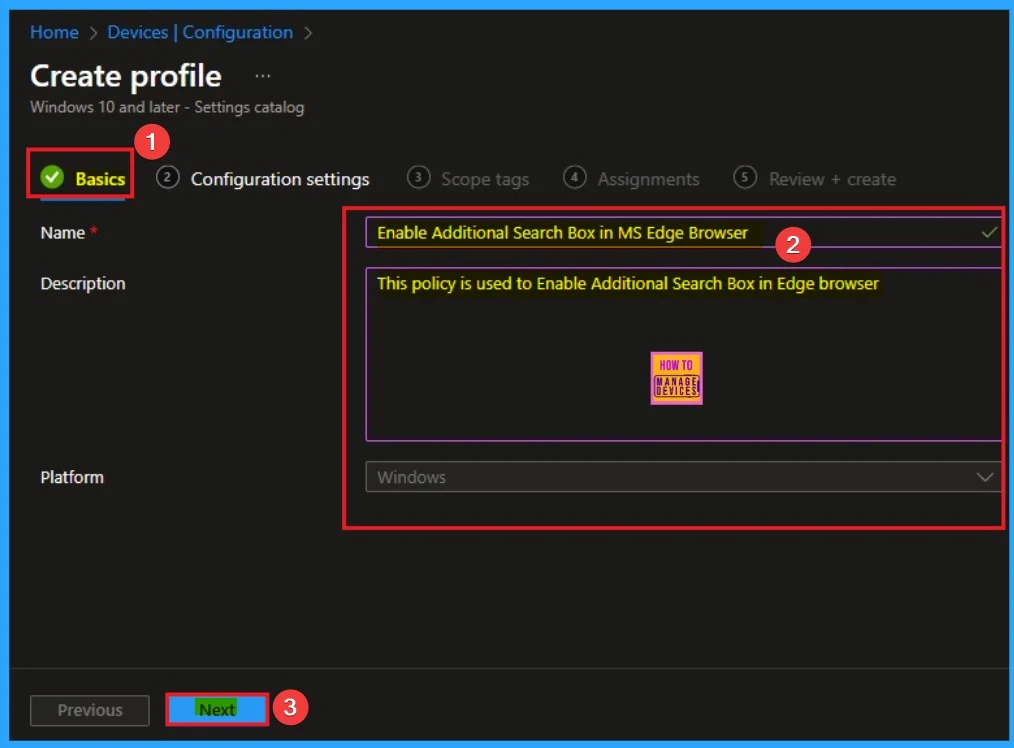Click breadcrumb chevron after Home
Image resolution: width=1014 pixels, height=748 pixels.
click(x=93, y=33)
